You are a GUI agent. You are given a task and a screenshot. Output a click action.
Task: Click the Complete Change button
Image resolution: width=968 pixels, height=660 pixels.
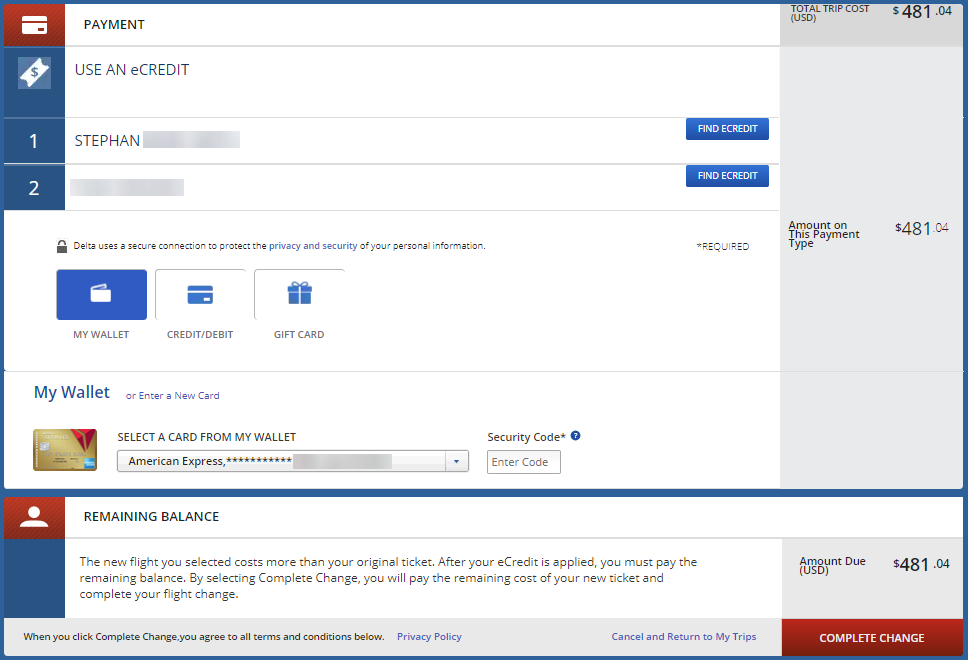click(872, 638)
